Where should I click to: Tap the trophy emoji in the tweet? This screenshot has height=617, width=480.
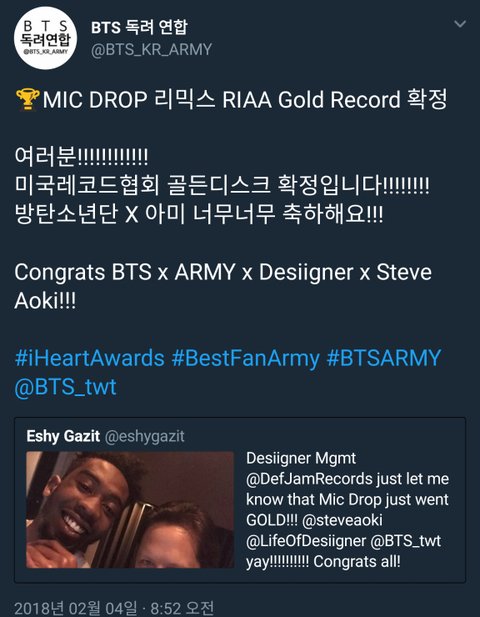click(x=28, y=99)
